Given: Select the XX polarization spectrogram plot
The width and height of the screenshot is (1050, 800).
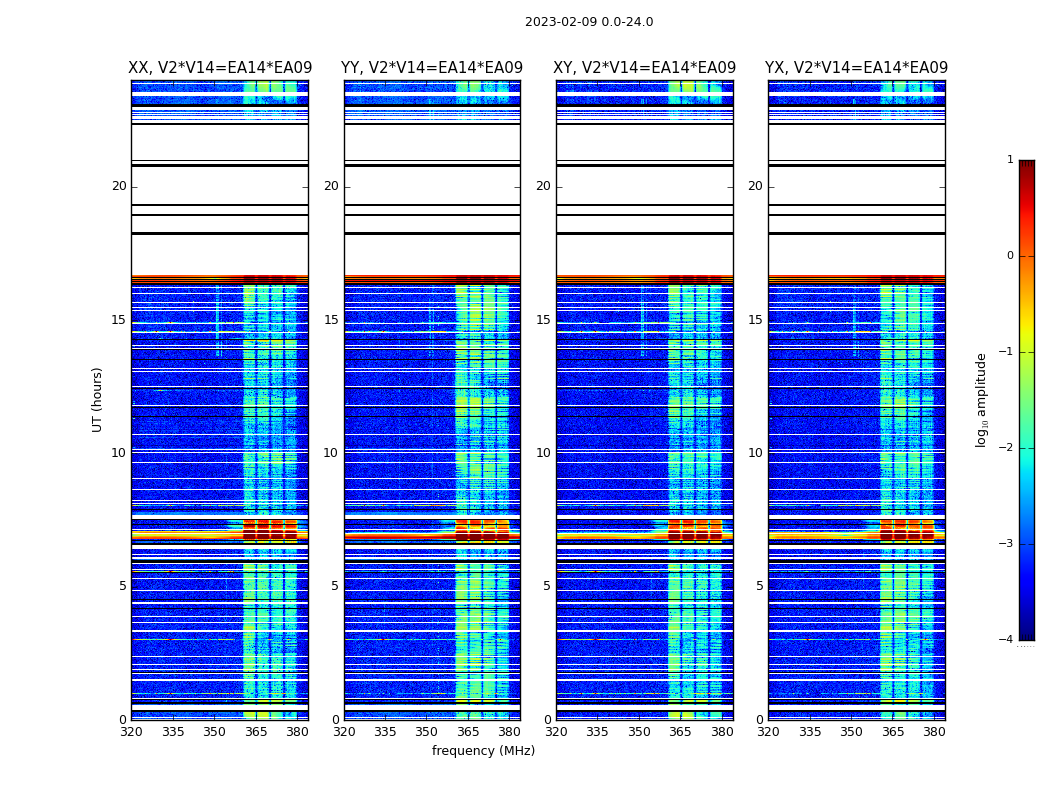Looking at the screenshot, I should pos(220,400).
